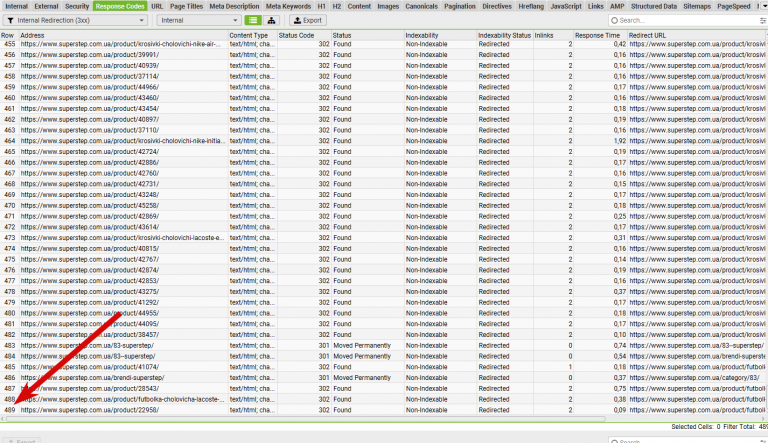Click in the top Search field
Image resolution: width=768 pixels, height=443 pixels.
pyautogui.click(x=683, y=20)
